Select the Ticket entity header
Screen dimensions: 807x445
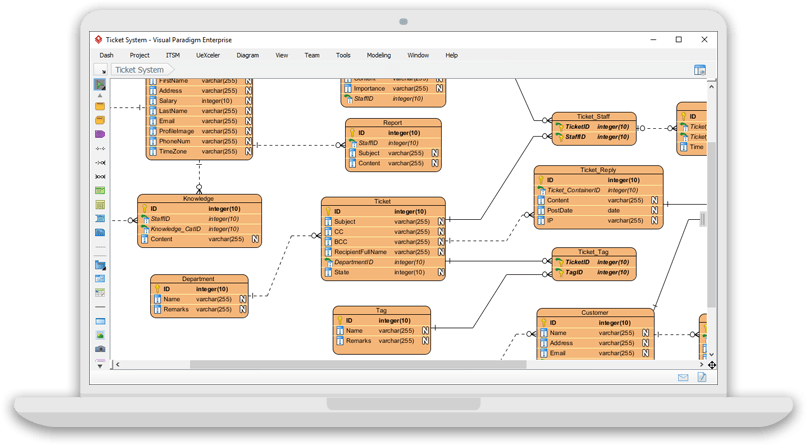point(383,202)
